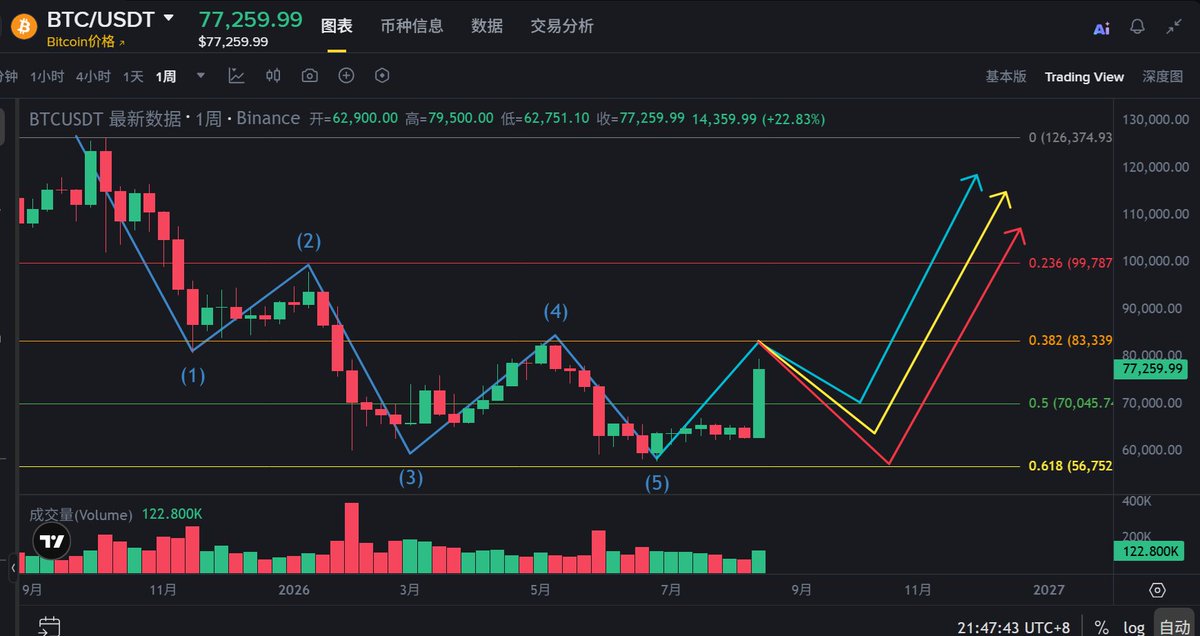1200x636 pixels.
Task: Switch to the 交易分析 tab
Action: click(562, 26)
